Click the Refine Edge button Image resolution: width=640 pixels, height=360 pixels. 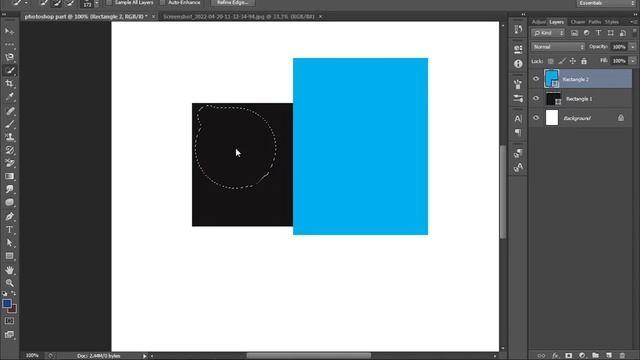[x=233, y=2]
